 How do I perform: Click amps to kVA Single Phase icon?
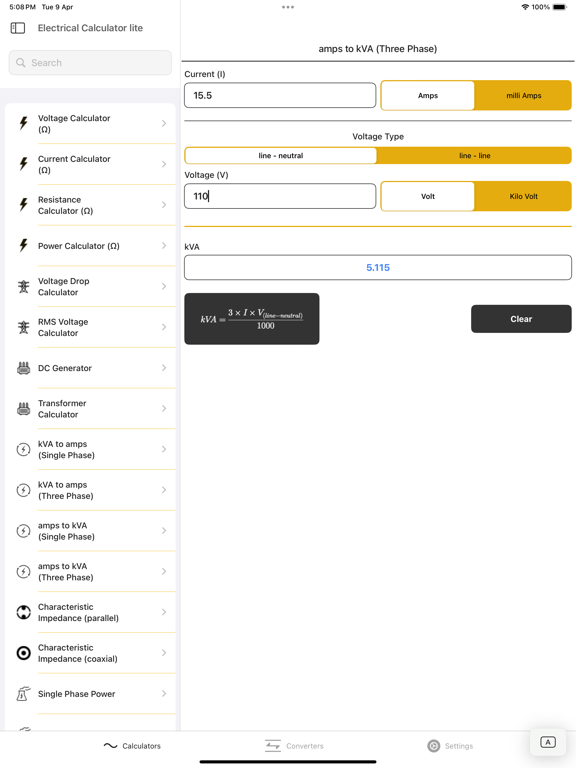(x=23, y=530)
